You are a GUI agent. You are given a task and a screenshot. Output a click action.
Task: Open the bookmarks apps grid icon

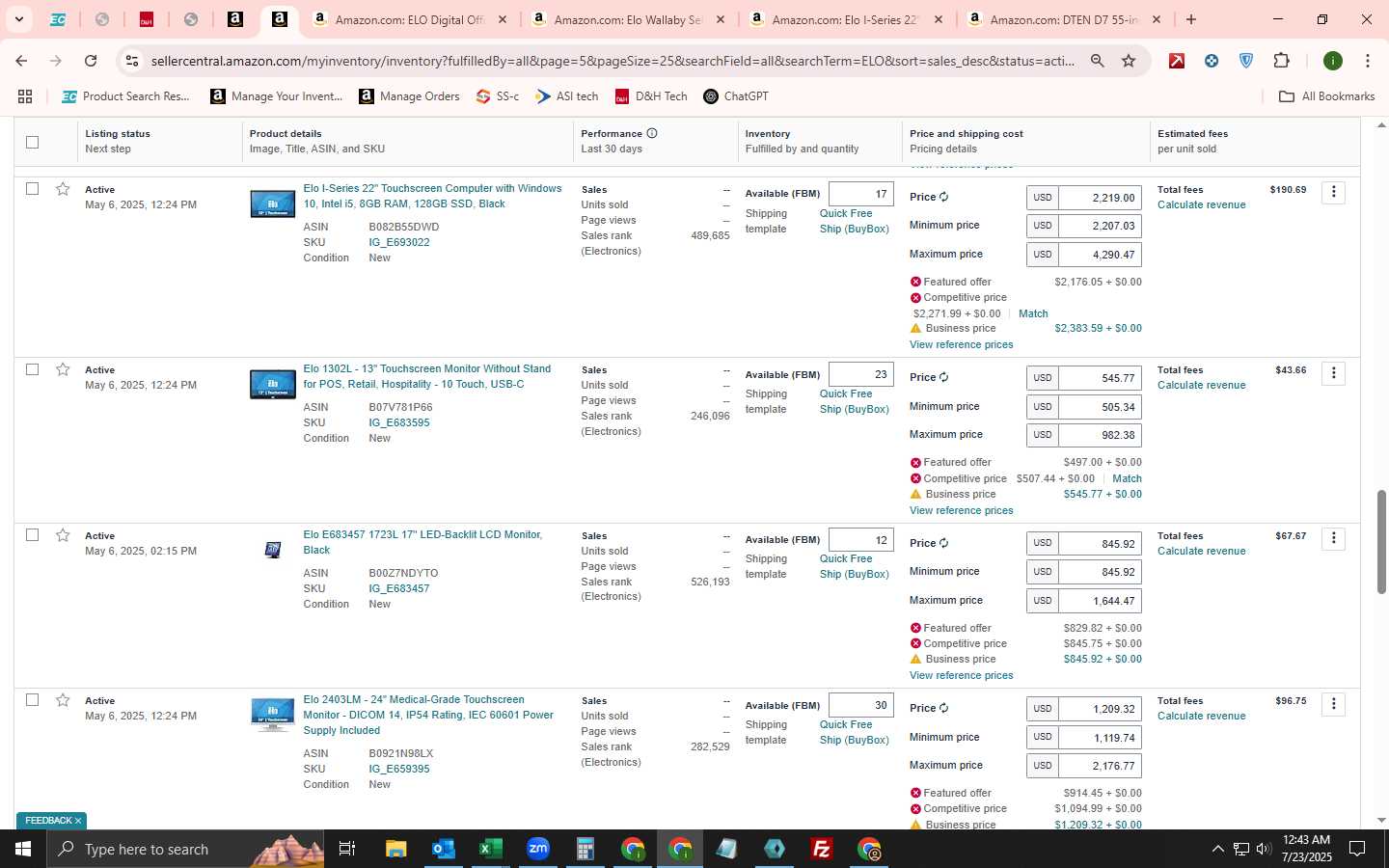pyautogui.click(x=25, y=96)
